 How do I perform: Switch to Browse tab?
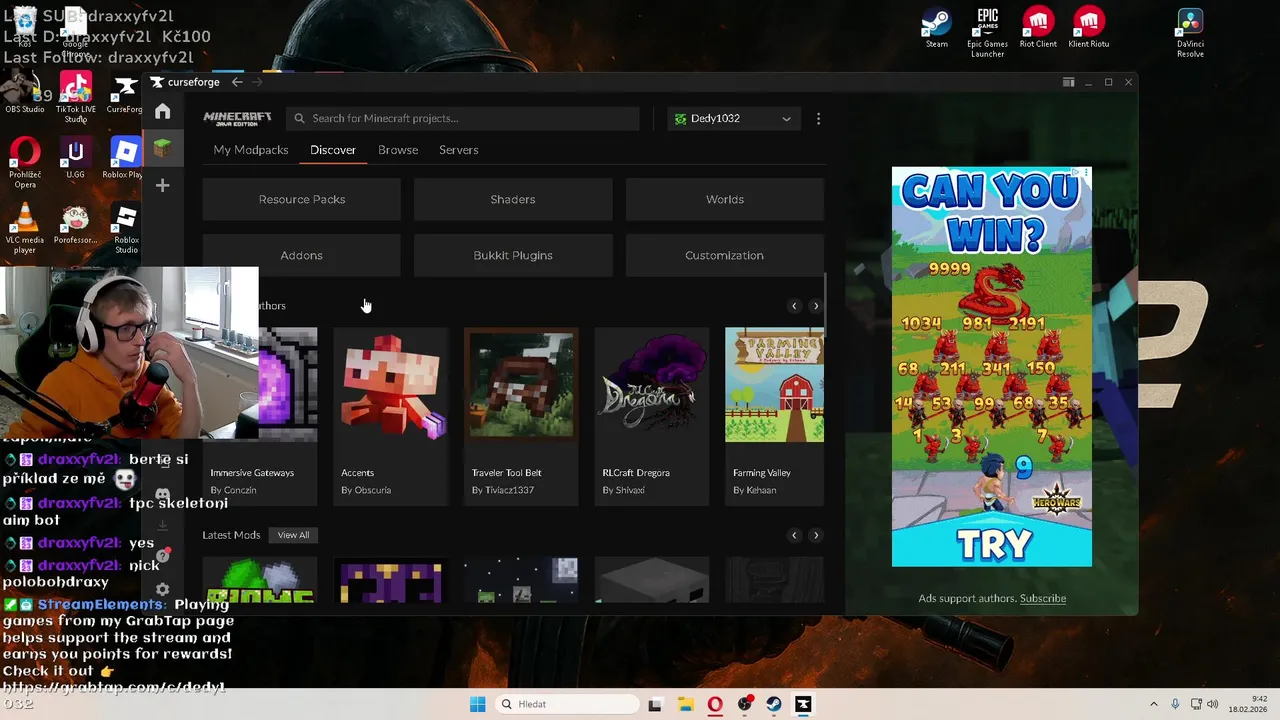coord(398,150)
